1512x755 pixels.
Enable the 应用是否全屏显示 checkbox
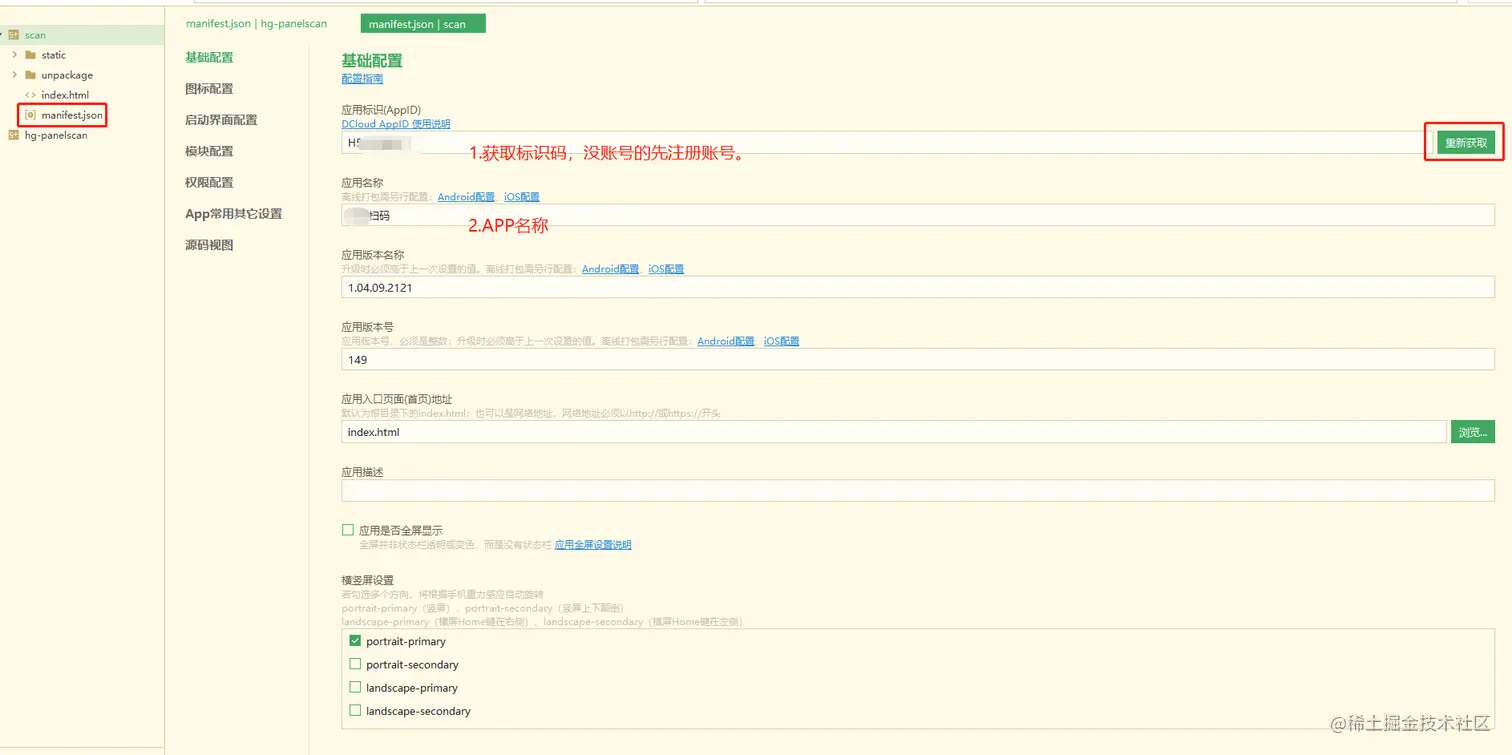click(x=348, y=530)
